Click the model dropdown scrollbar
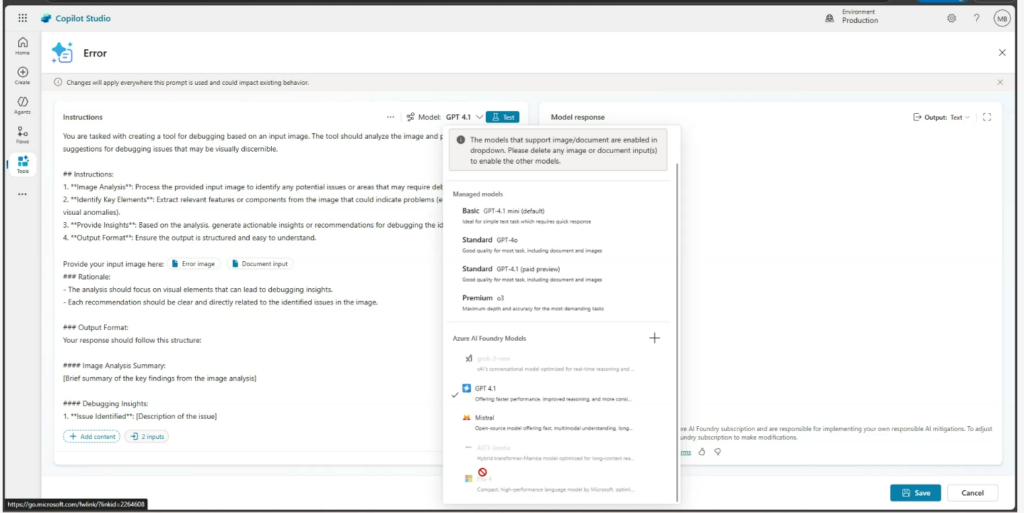Screen dimensions: 1024x513 click(x=677, y=333)
